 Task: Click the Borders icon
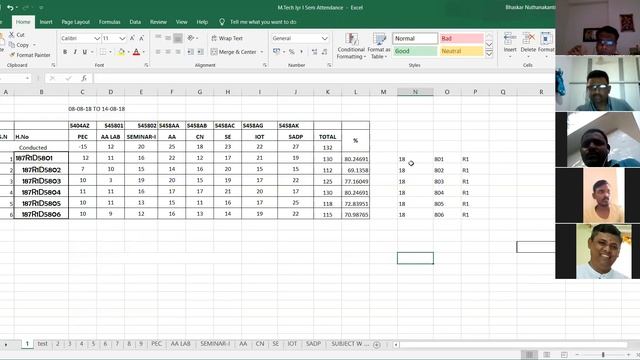(103, 52)
